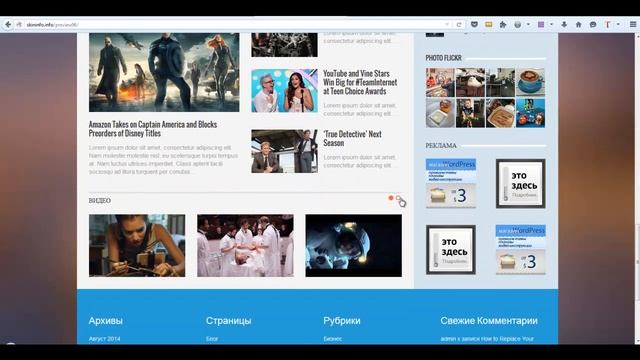Click the 'Архивы' footer heading
The image size is (640, 360).
(x=106, y=321)
